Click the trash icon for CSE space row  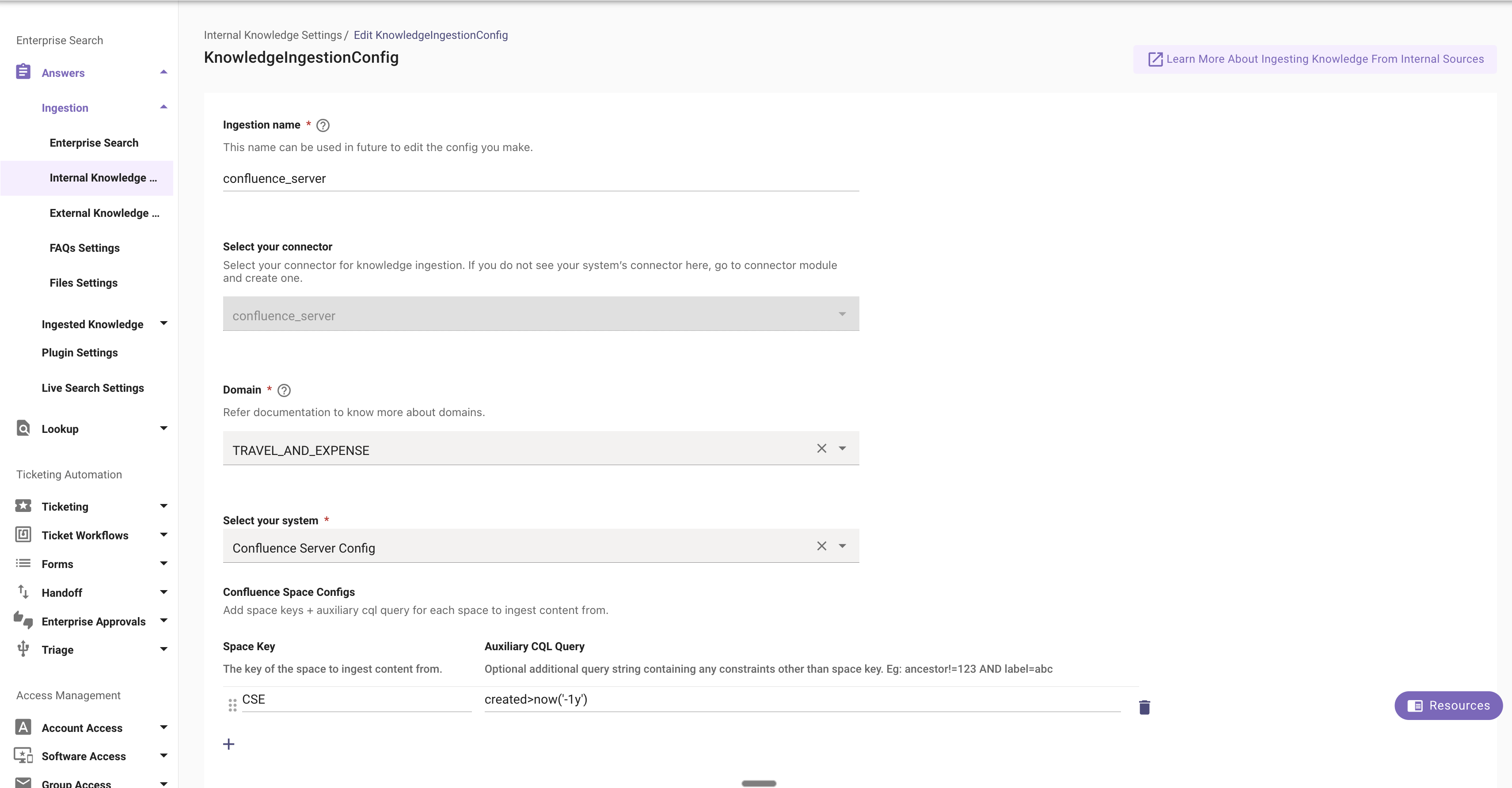point(1144,707)
